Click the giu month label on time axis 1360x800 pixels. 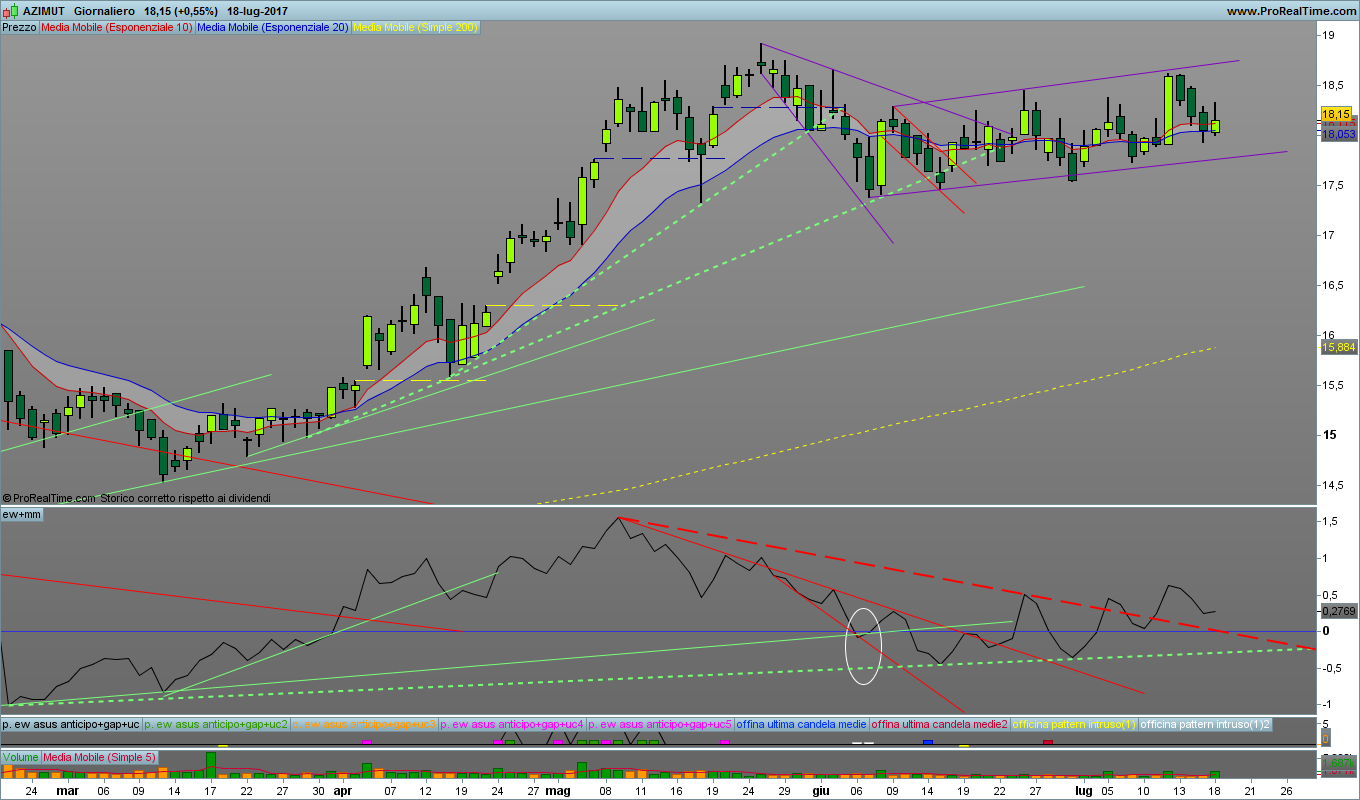(821, 790)
